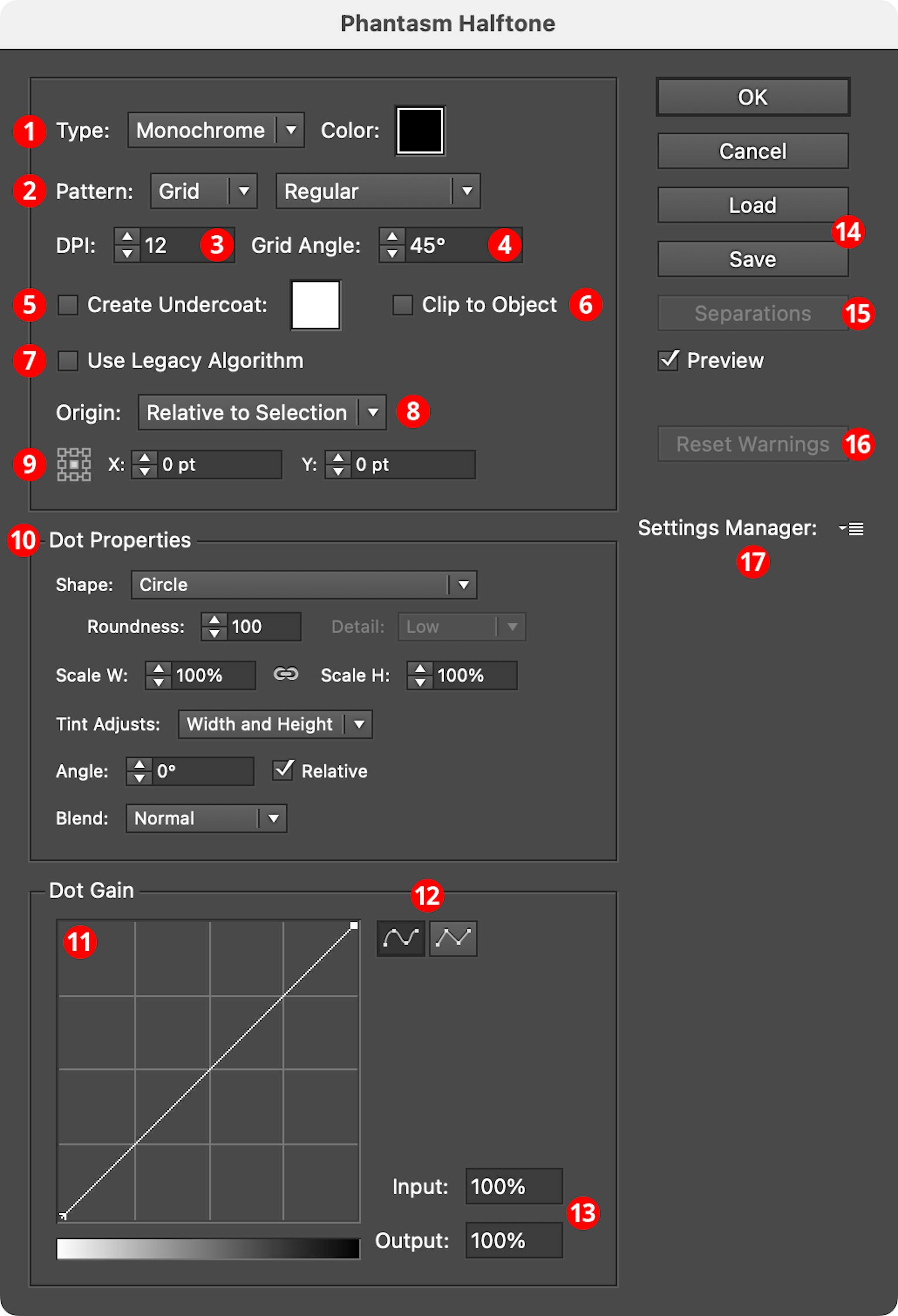
Task: Open the Tint Adjusts dropdown
Action: (x=274, y=724)
